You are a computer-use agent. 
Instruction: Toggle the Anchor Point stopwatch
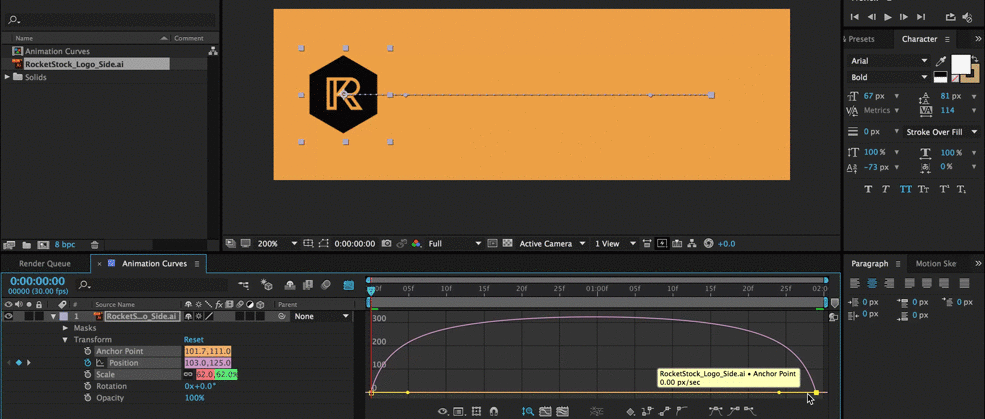click(x=88, y=351)
